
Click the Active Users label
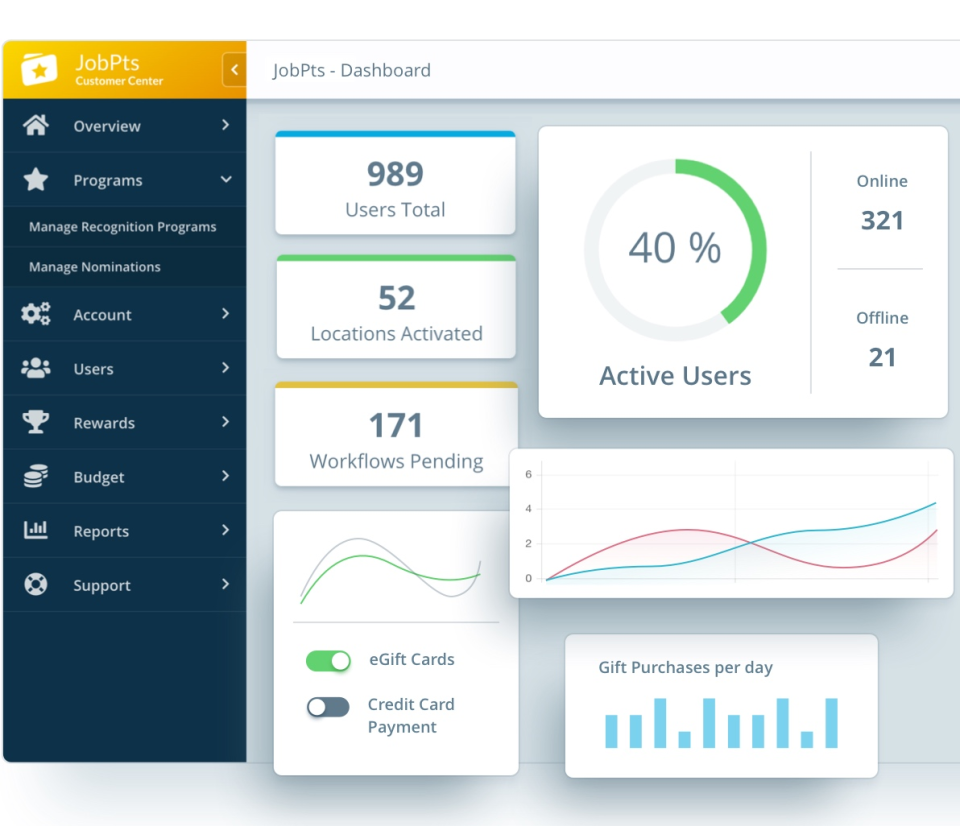675,375
